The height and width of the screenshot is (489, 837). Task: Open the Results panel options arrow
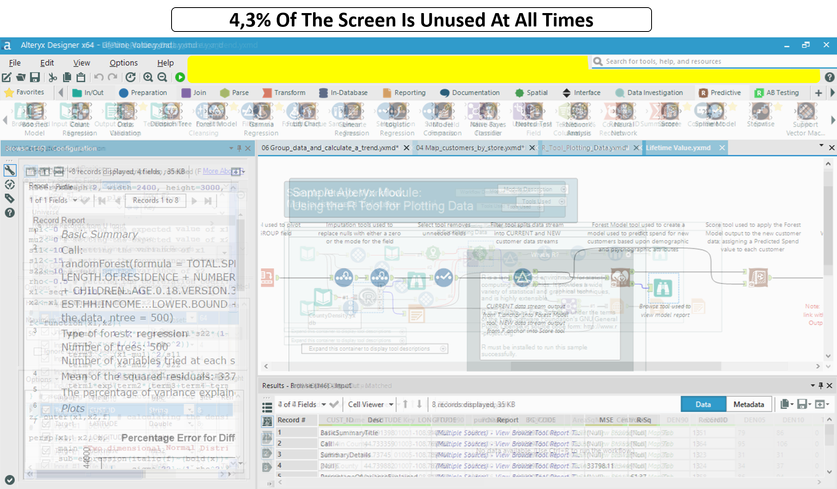[x=812, y=385]
